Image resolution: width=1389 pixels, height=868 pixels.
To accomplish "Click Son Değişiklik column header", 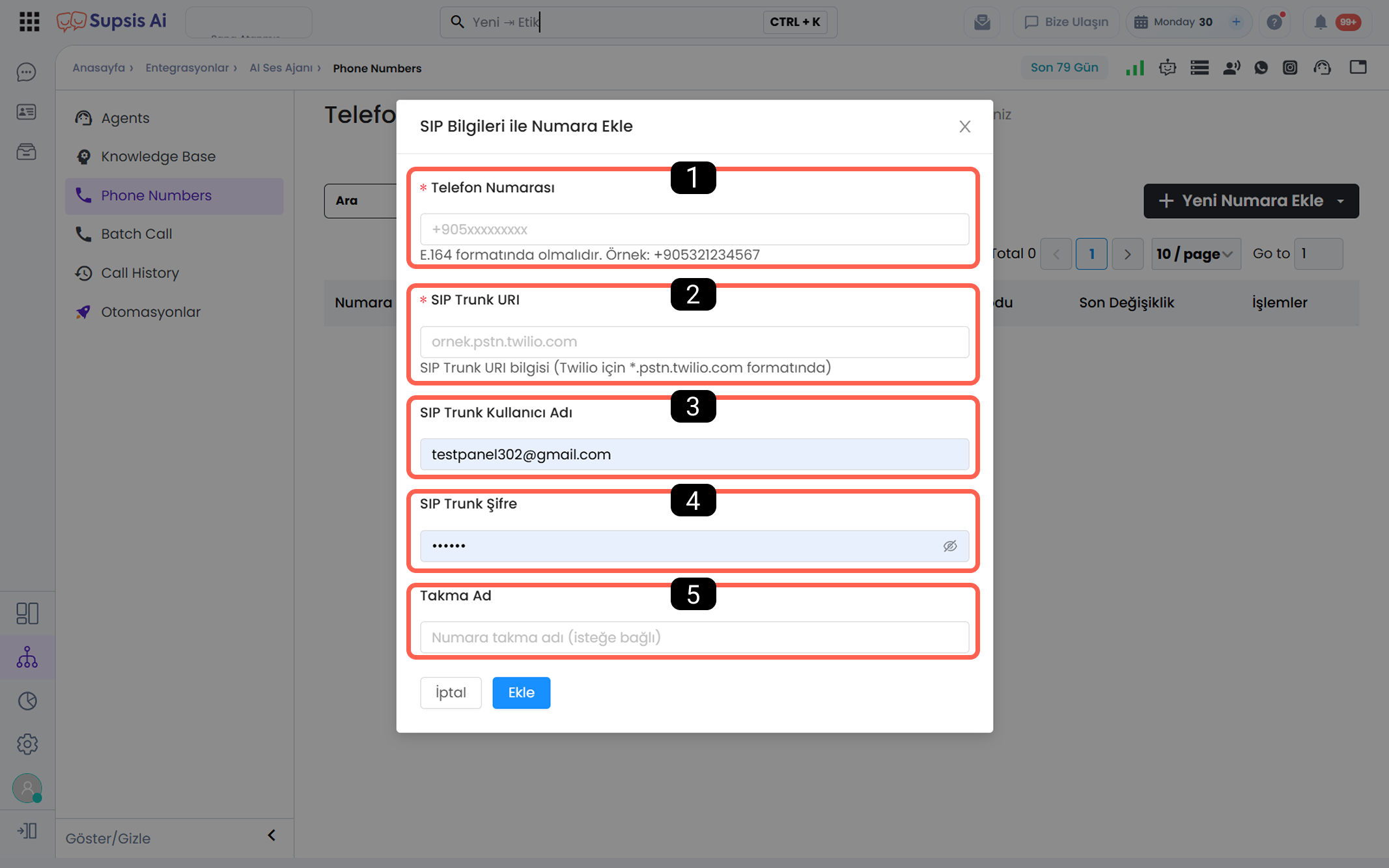I will tap(1127, 303).
